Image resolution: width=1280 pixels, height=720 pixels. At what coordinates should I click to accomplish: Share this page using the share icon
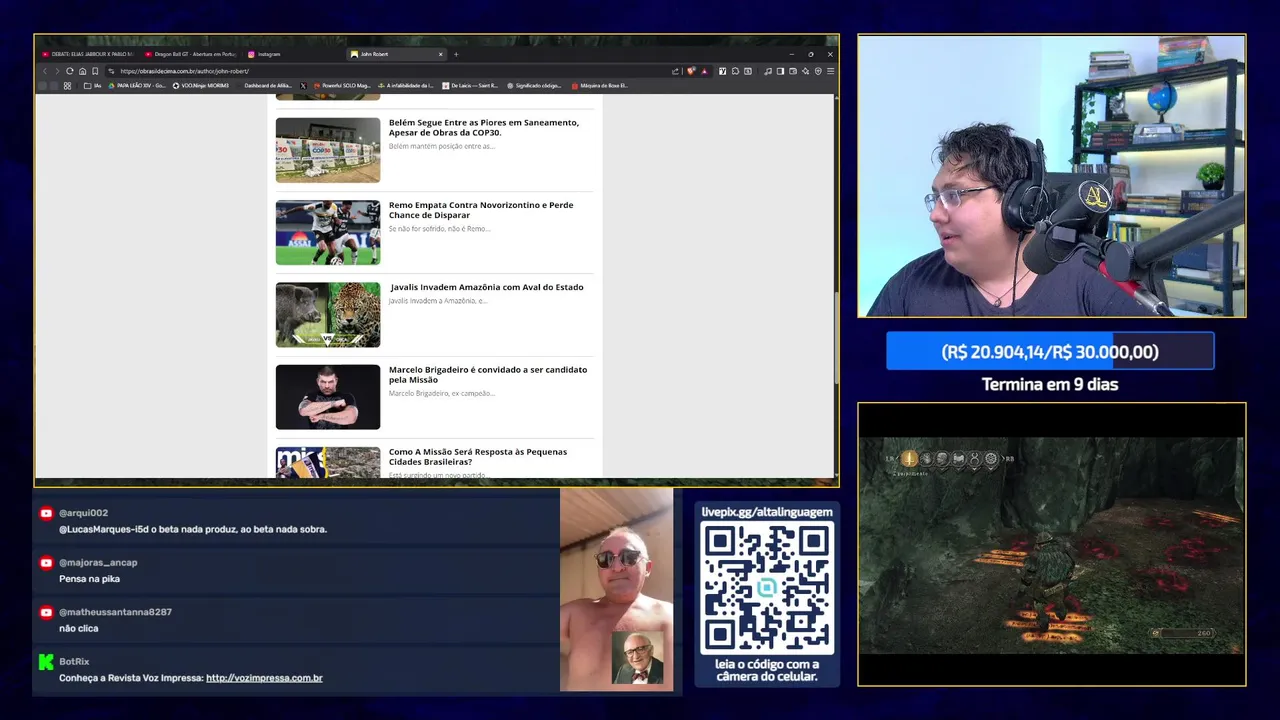(675, 71)
